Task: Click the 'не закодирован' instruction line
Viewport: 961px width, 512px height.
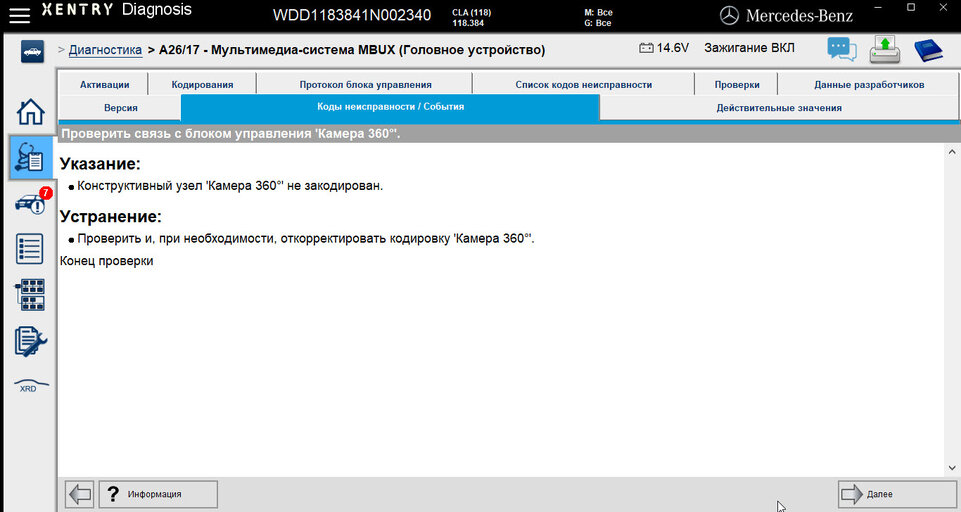Action: pos(230,186)
